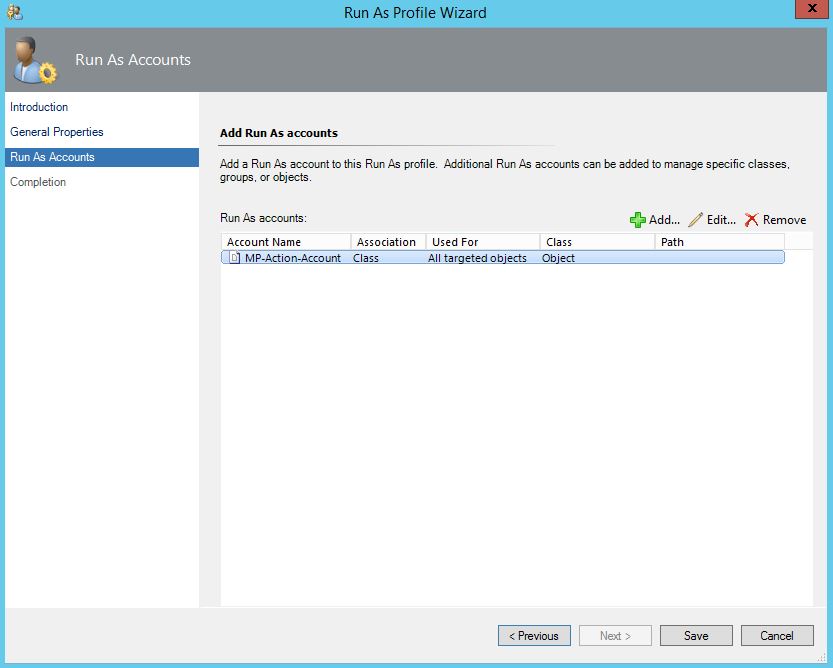The height and width of the screenshot is (668, 833).
Task: Sort by the Association column header
Action: point(388,242)
